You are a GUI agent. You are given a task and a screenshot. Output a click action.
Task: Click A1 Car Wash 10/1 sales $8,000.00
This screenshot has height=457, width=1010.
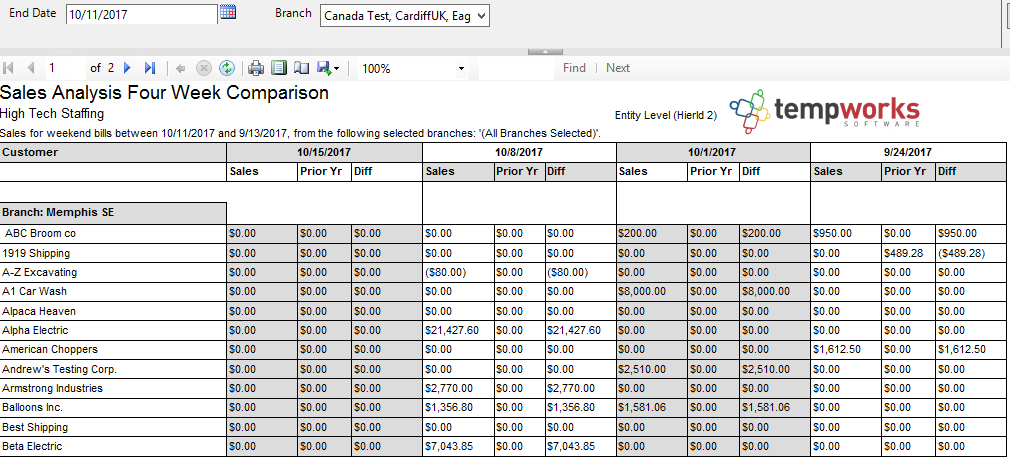point(642,291)
